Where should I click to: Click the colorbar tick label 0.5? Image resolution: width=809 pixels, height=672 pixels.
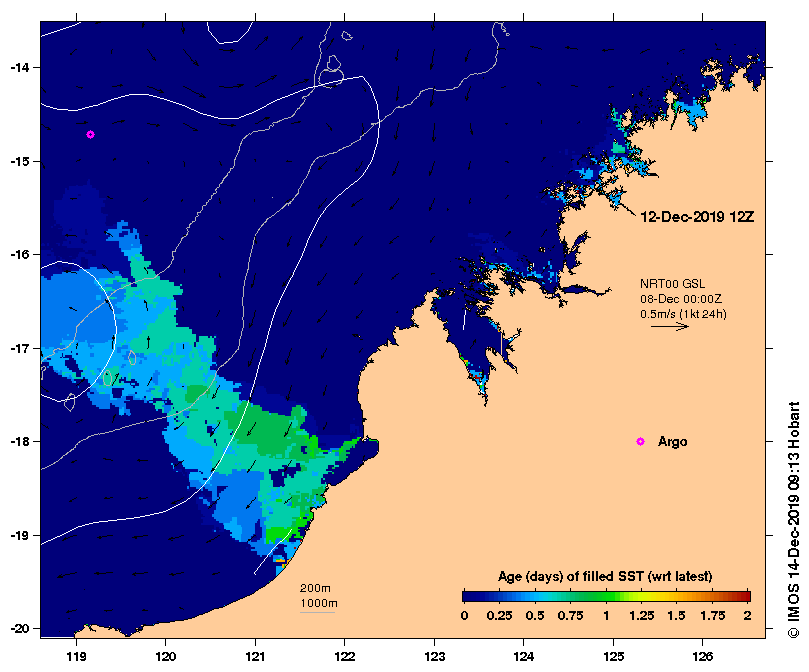point(535,616)
